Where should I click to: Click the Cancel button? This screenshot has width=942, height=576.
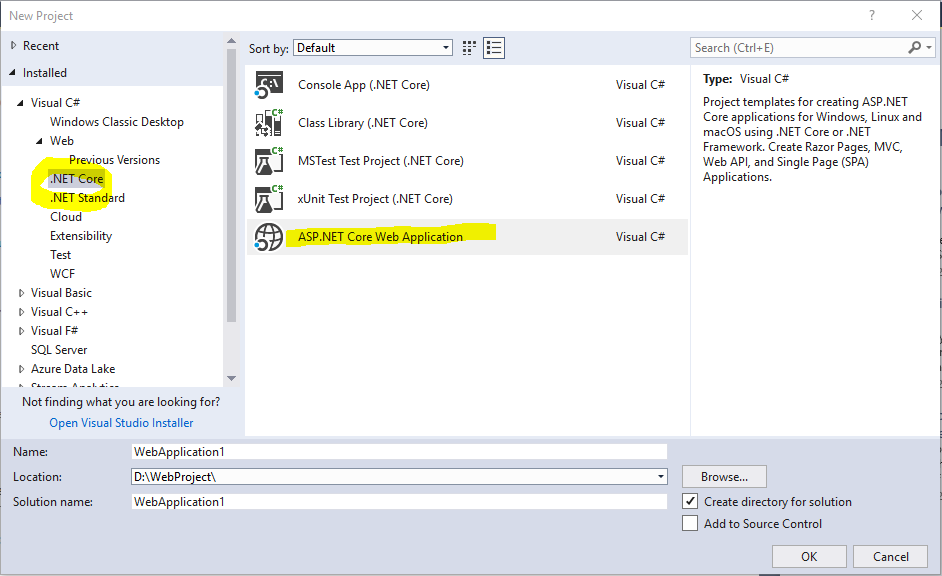pos(890,557)
